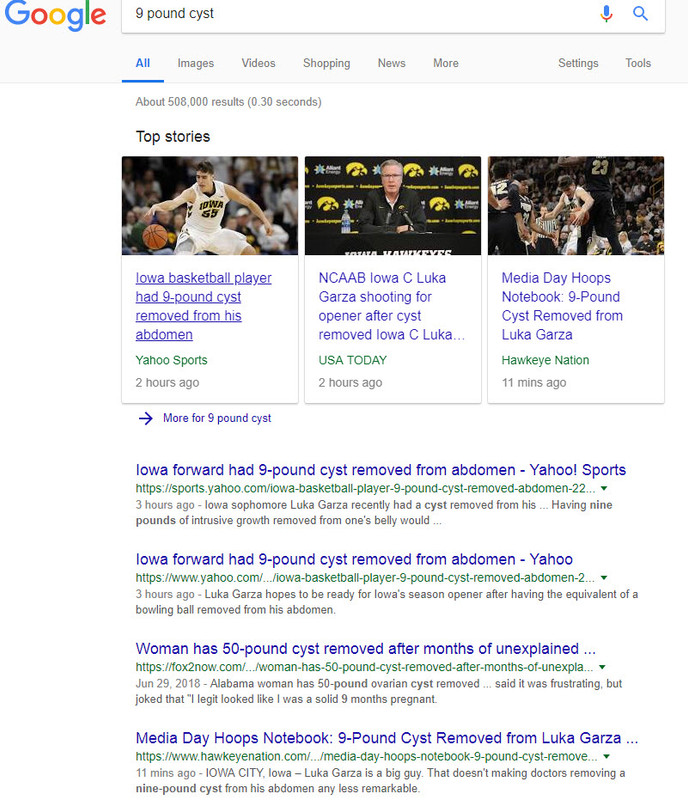Viewport: 688px width, 800px height.
Task: Open 'Woman has 50-pound cyst removed' result
Action: click(x=365, y=648)
